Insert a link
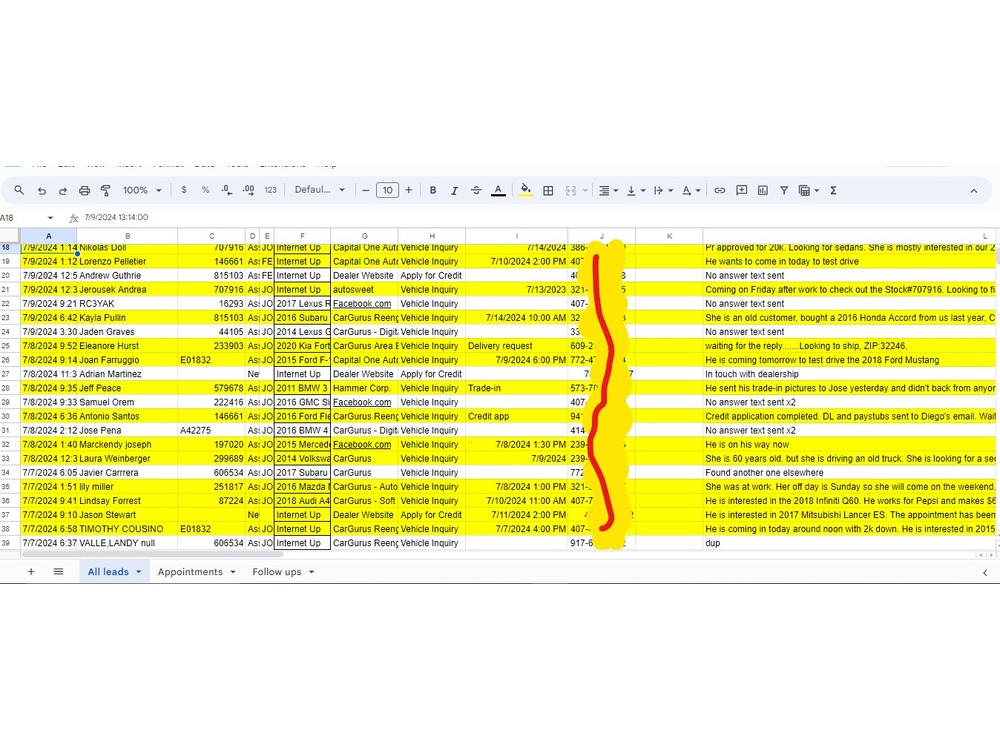This screenshot has height=750, width=1000. [x=719, y=190]
